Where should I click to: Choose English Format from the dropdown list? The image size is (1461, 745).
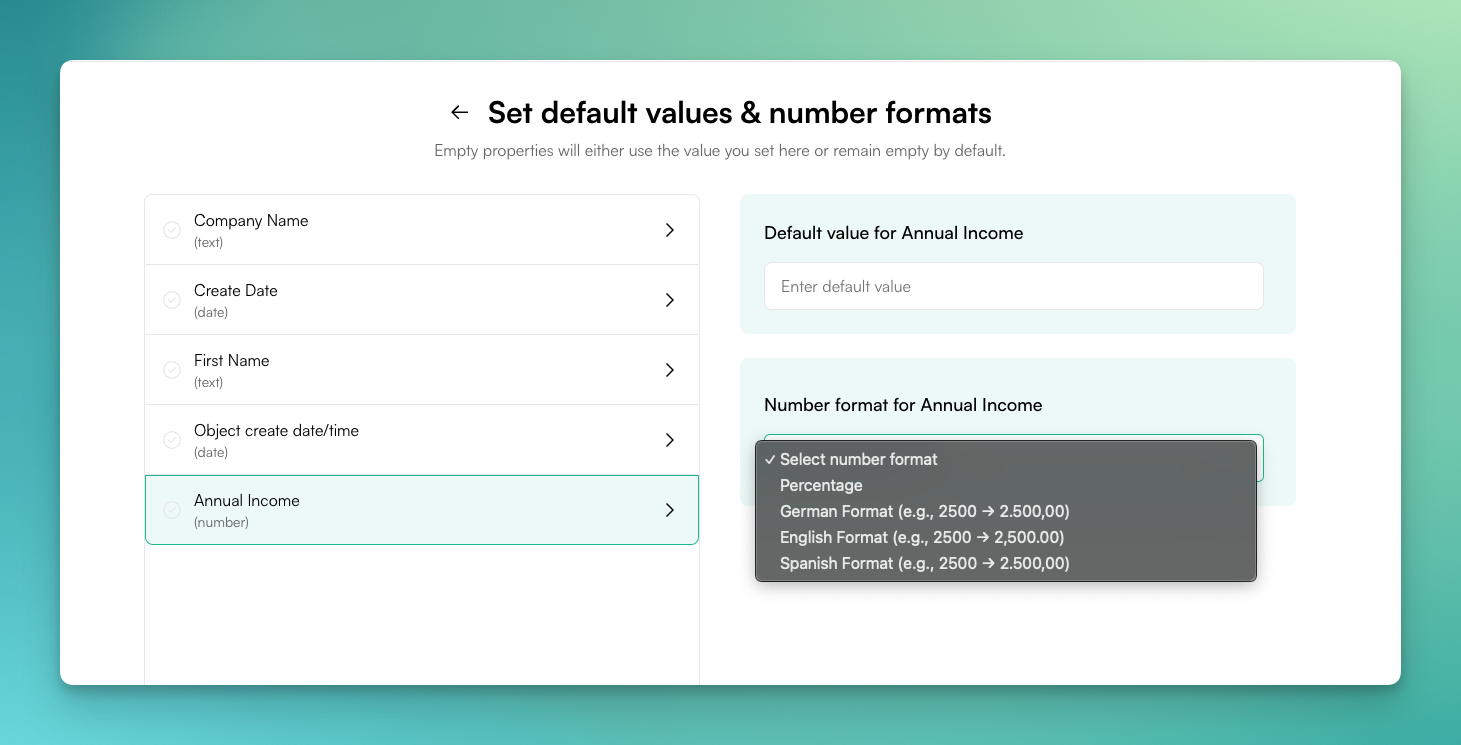coord(1006,537)
